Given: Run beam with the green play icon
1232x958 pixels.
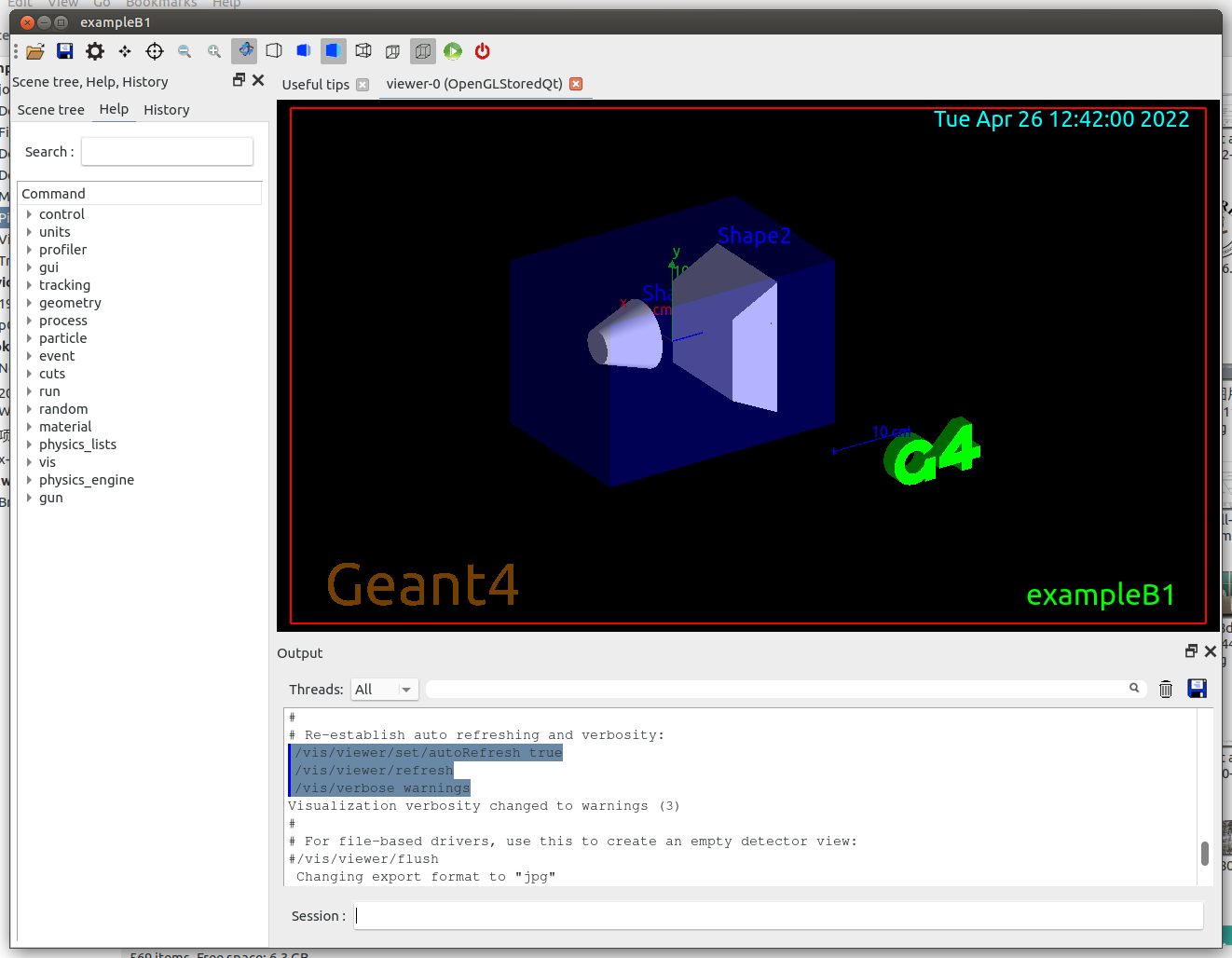Looking at the screenshot, I should click(x=453, y=51).
